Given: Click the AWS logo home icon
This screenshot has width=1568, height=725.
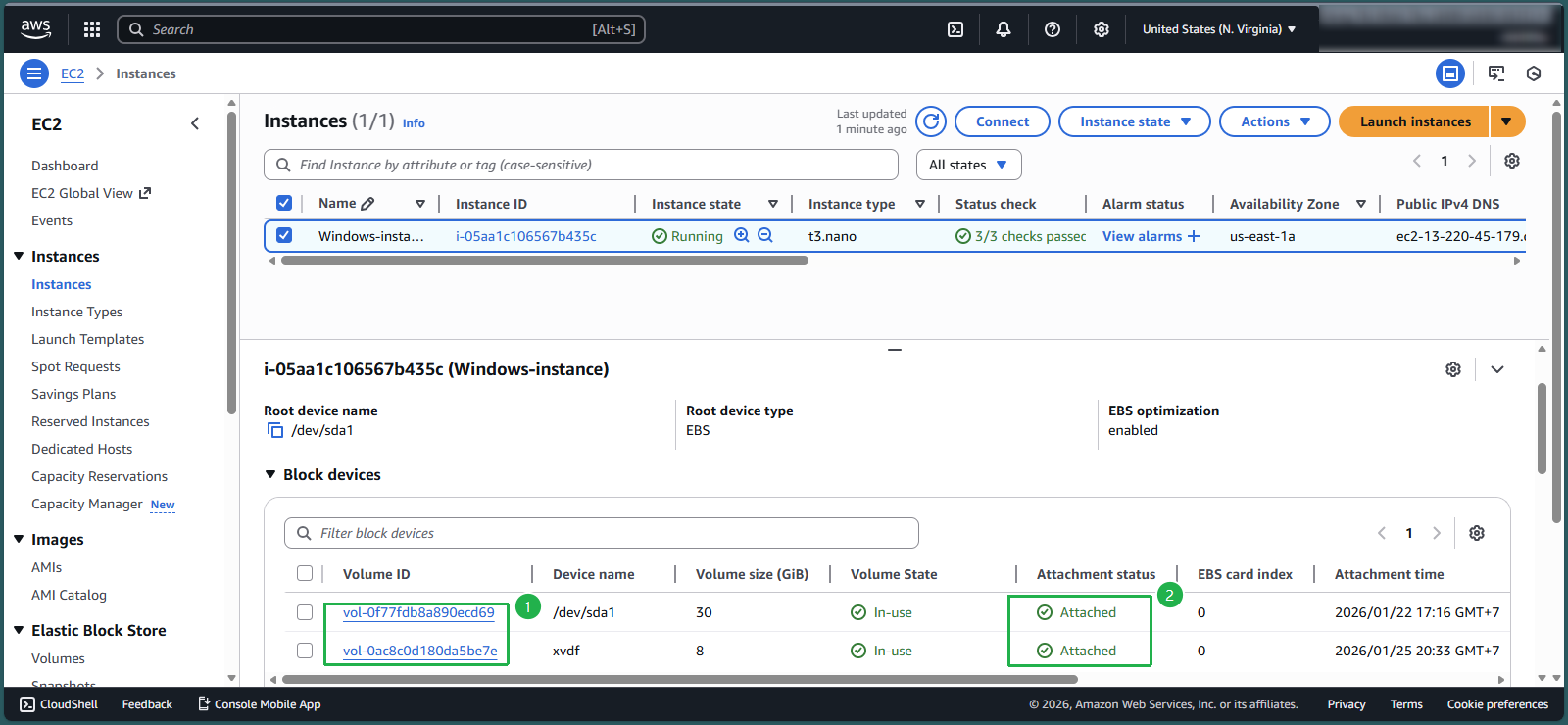Looking at the screenshot, I should [x=36, y=29].
